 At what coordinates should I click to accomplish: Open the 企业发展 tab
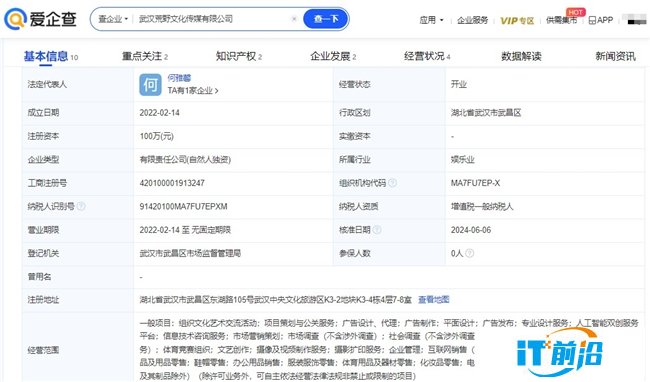coord(333,56)
